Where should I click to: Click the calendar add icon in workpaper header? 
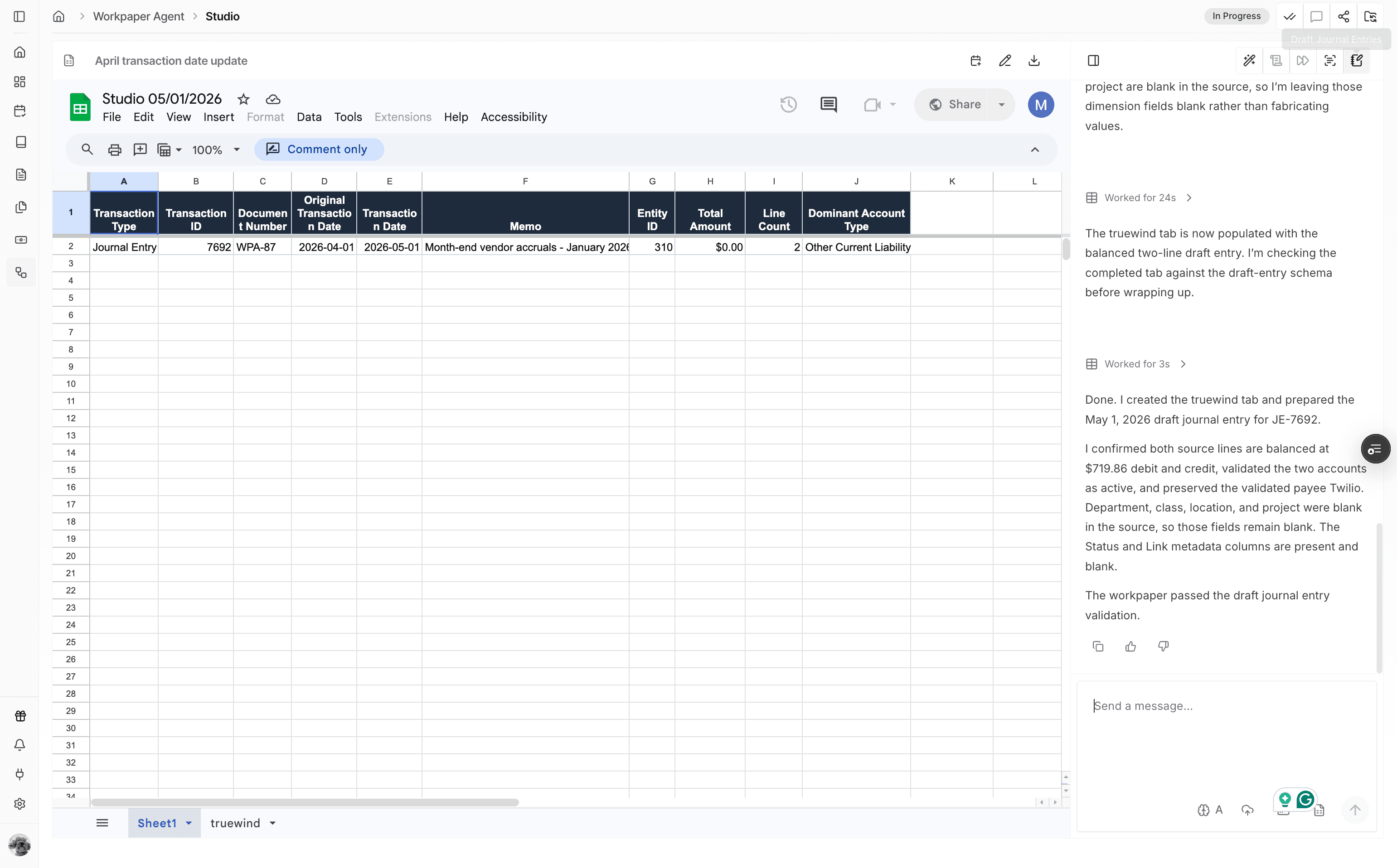pyautogui.click(x=975, y=61)
